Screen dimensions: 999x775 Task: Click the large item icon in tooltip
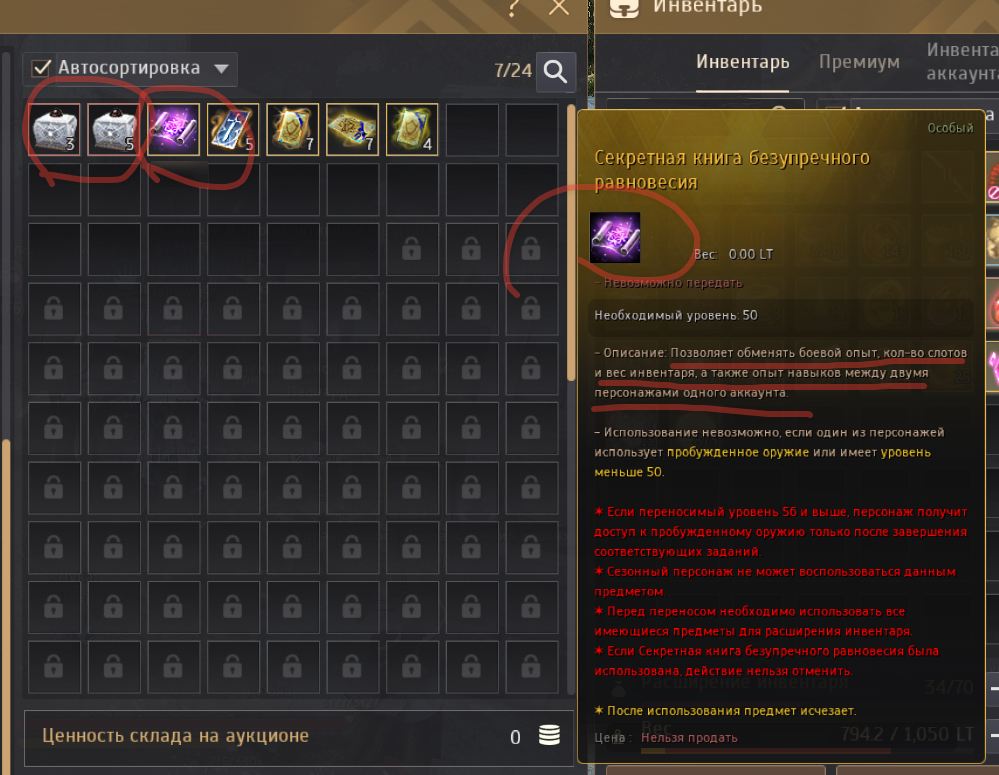coord(615,238)
